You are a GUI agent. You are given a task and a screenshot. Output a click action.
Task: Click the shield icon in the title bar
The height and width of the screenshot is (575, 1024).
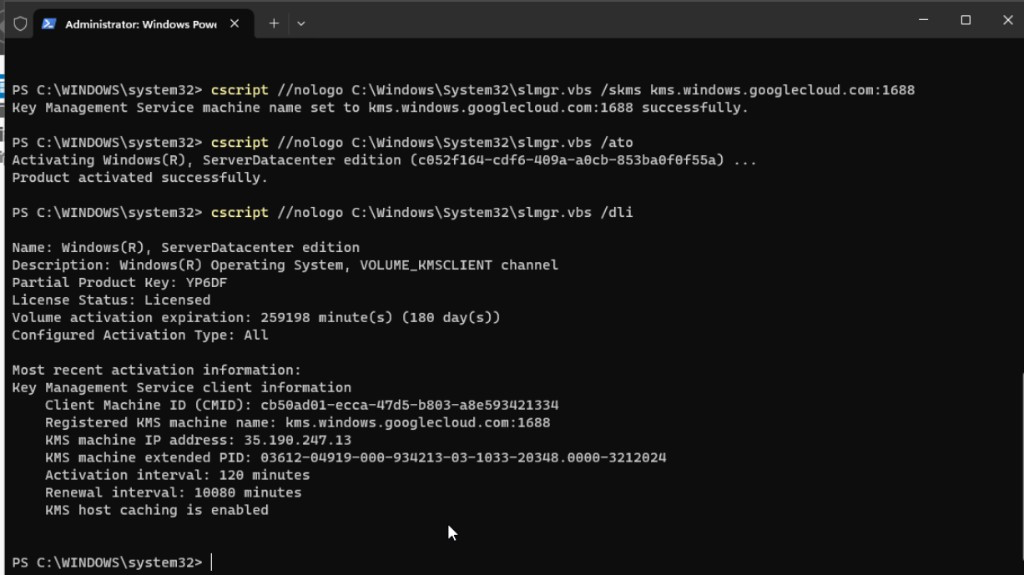point(20,24)
